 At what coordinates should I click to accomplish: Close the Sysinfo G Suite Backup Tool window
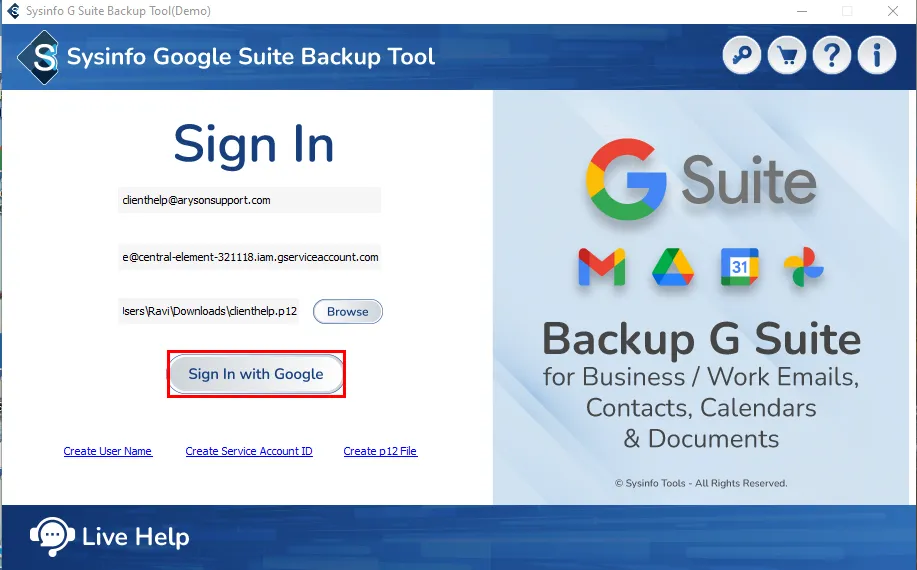tap(892, 11)
